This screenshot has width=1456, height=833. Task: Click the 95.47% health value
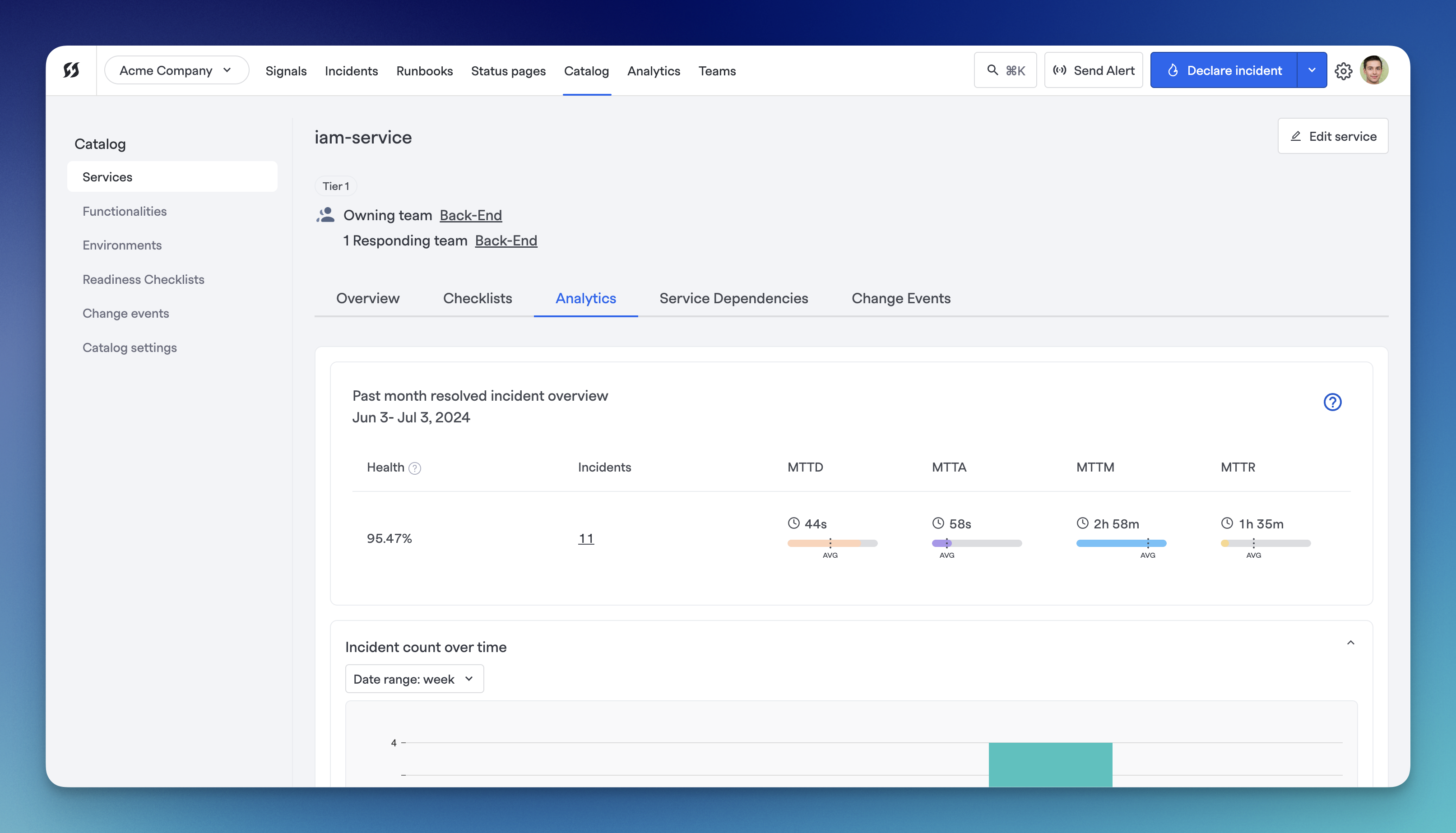[390, 538]
